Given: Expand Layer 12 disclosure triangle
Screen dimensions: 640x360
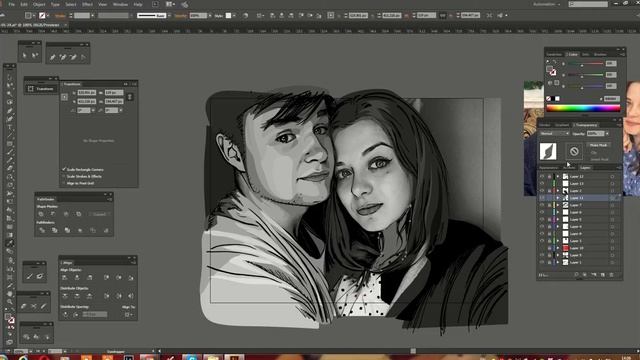Looking at the screenshot, I should tap(558, 176).
